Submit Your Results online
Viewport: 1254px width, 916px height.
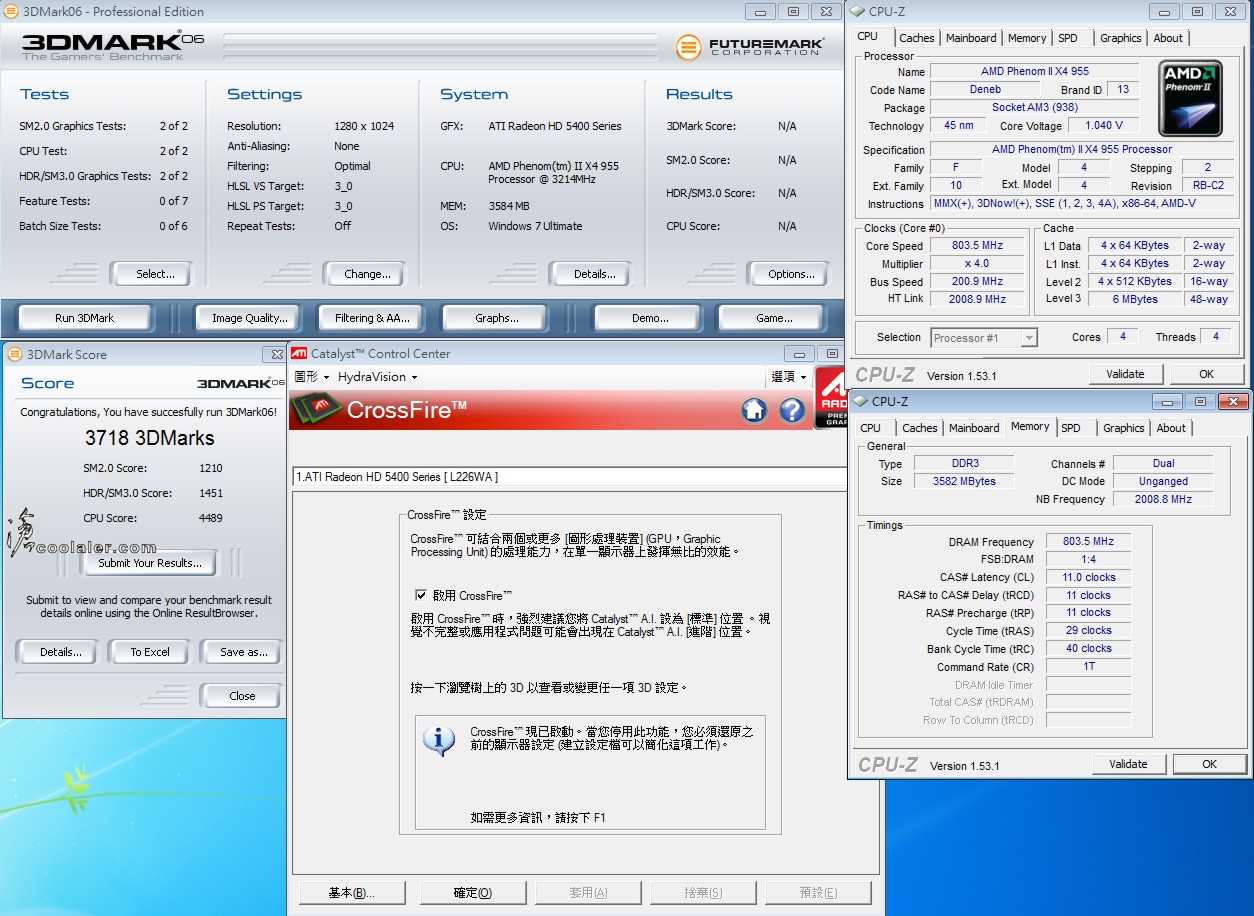click(150, 563)
